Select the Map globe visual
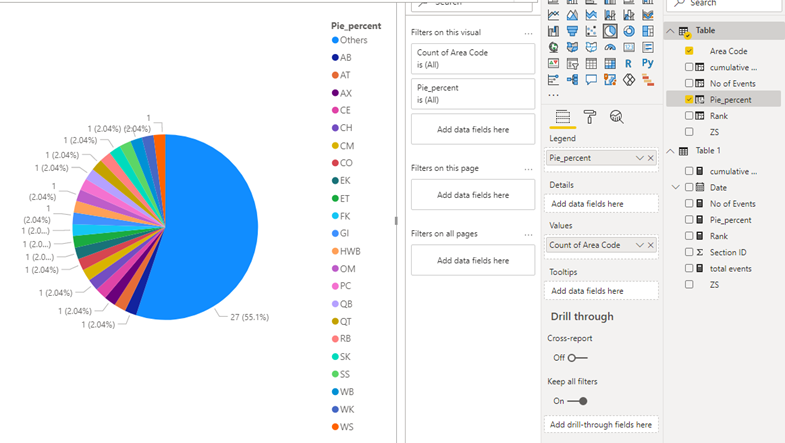The image size is (785, 443). (x=553, y=48)
